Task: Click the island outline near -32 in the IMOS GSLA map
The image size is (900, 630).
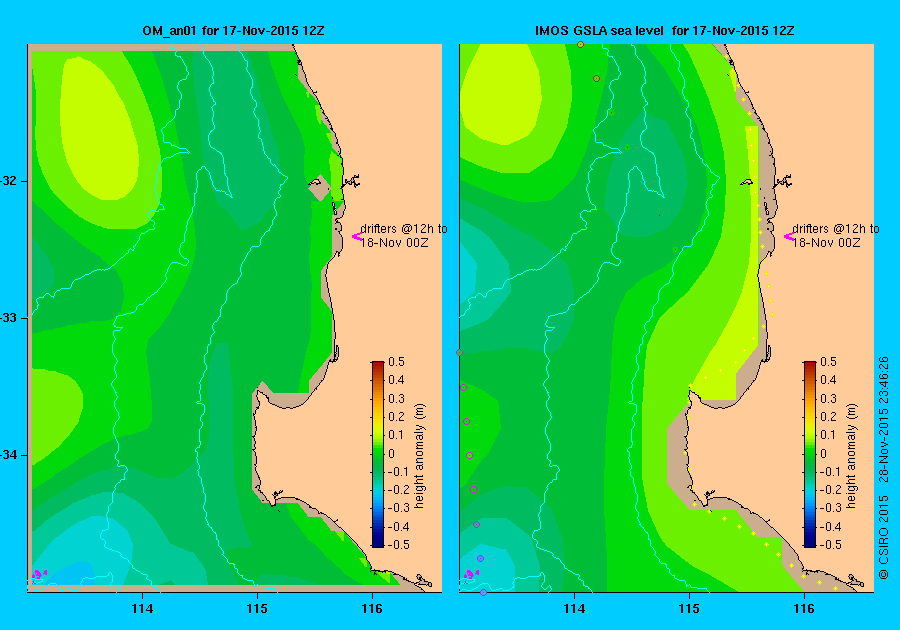Action: [746, 182]
